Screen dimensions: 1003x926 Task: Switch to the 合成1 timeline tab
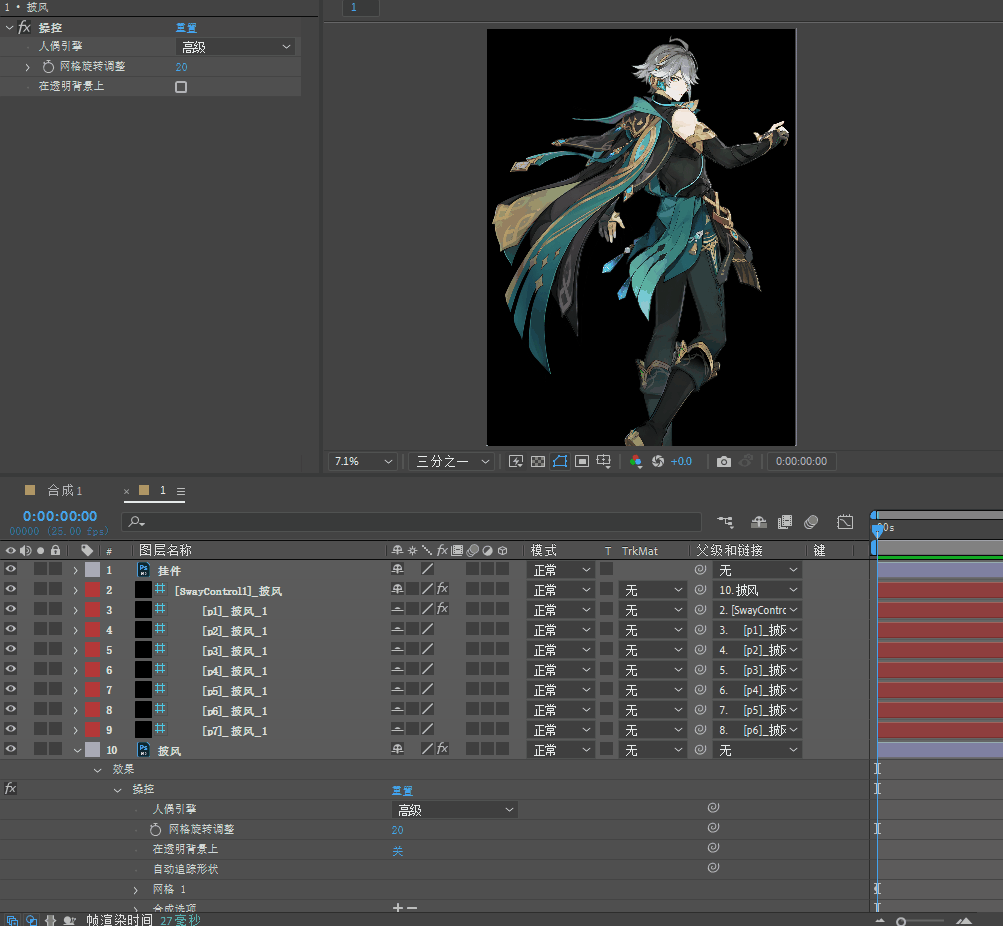65,491
